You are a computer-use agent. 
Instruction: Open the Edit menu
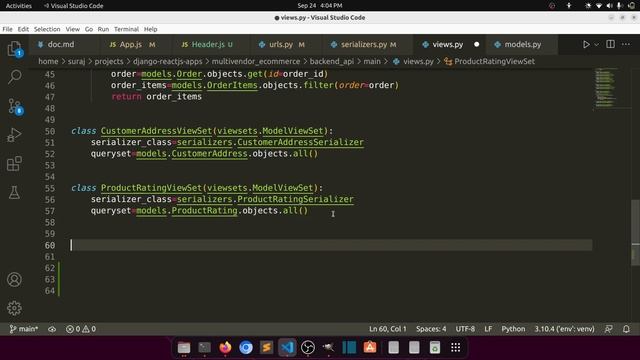point(23,29)
